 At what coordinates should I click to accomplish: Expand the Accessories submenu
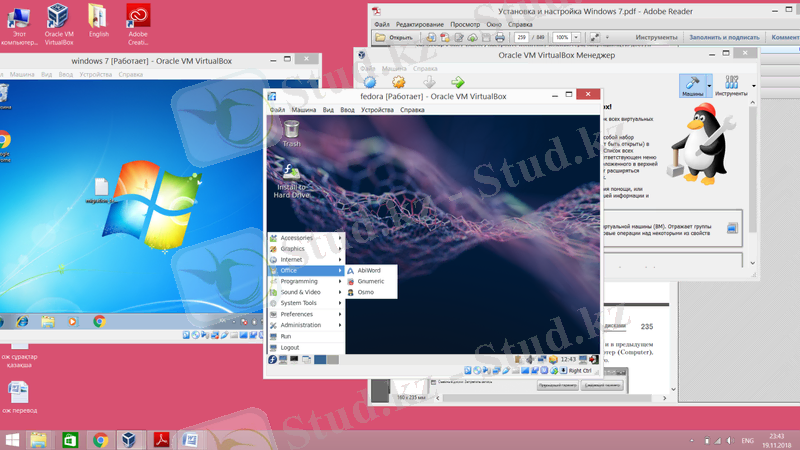[x=305, y=237]
